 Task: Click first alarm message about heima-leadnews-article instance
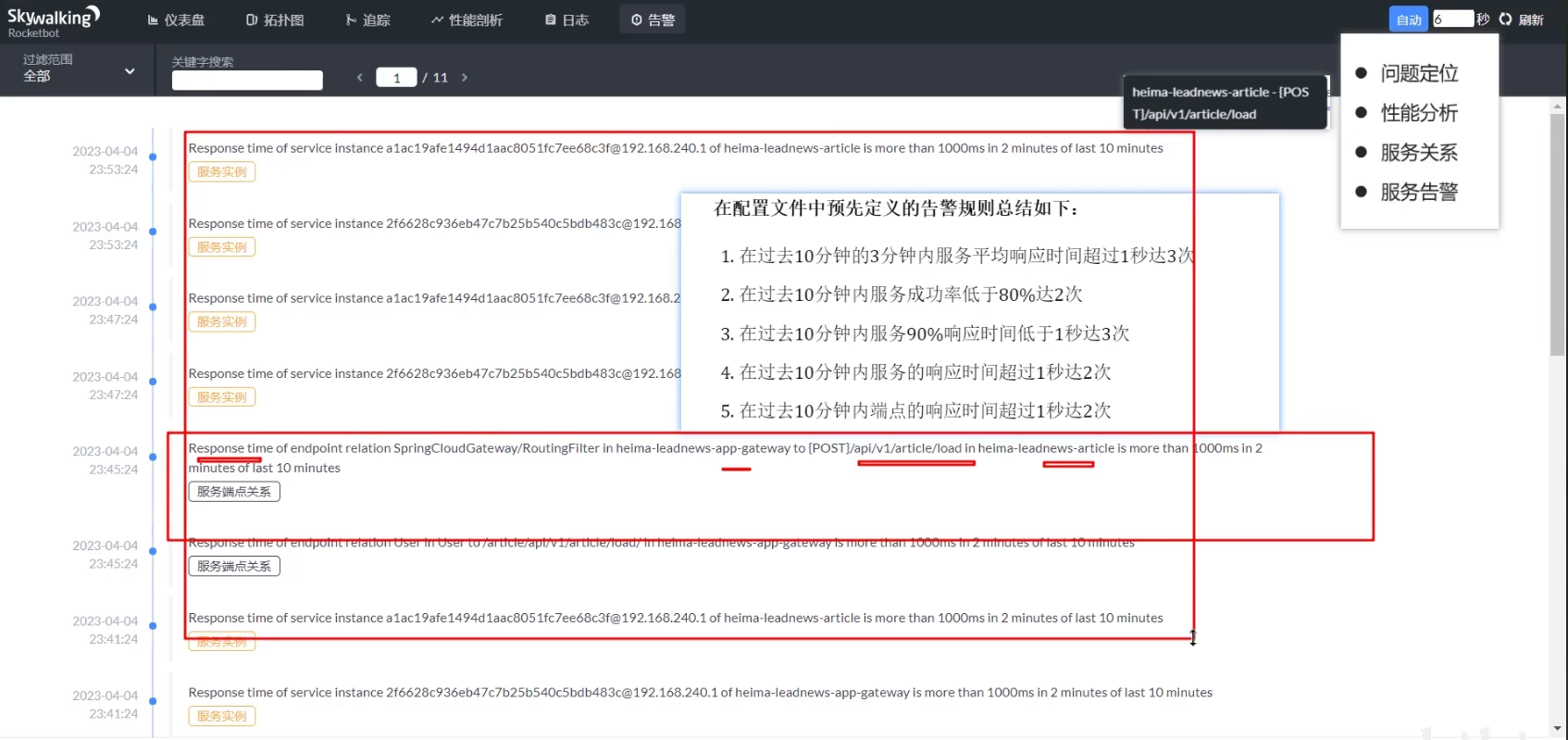[676, 148]
